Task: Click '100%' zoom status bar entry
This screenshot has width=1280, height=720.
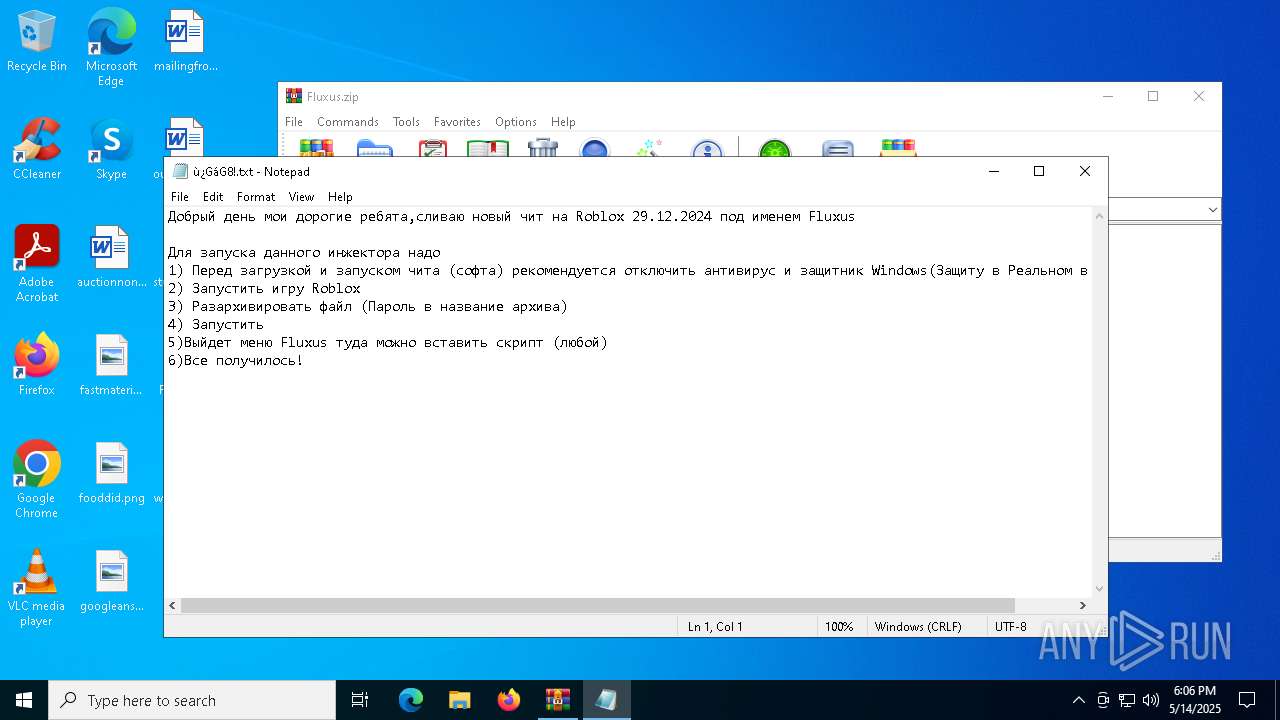Action: (x=839, y=627)
